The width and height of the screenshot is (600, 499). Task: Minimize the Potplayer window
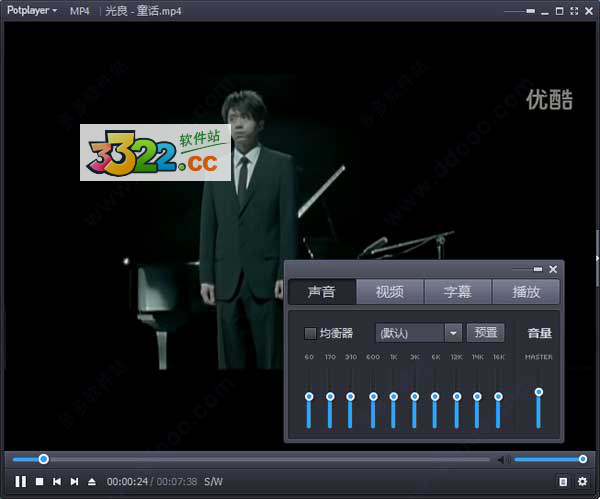click(x=545, y=12)
